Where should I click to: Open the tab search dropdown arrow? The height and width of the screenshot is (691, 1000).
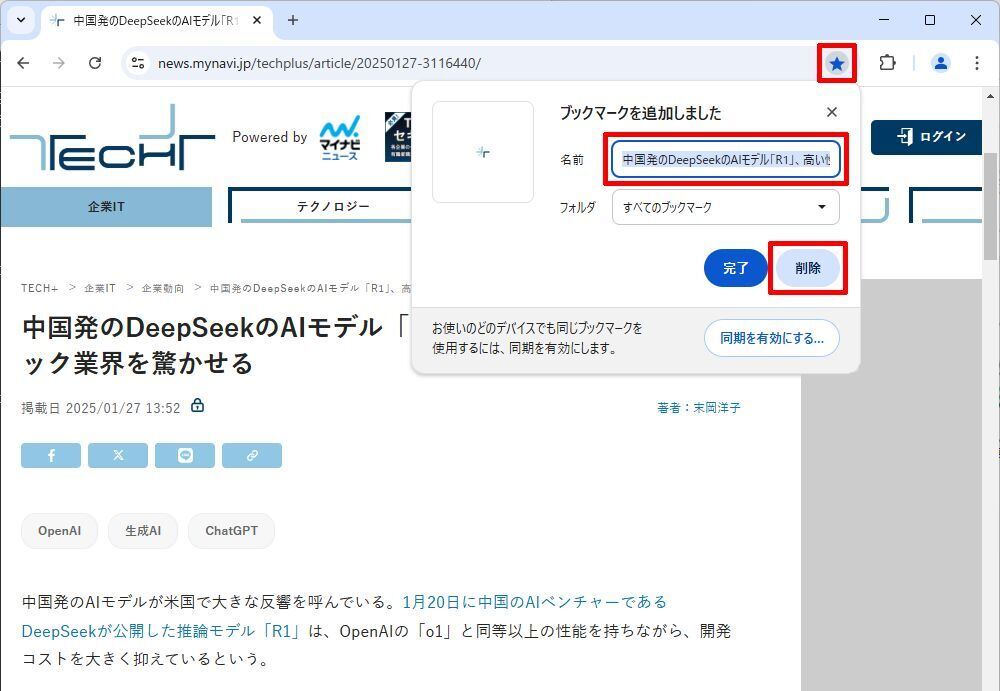click(21, 20)
